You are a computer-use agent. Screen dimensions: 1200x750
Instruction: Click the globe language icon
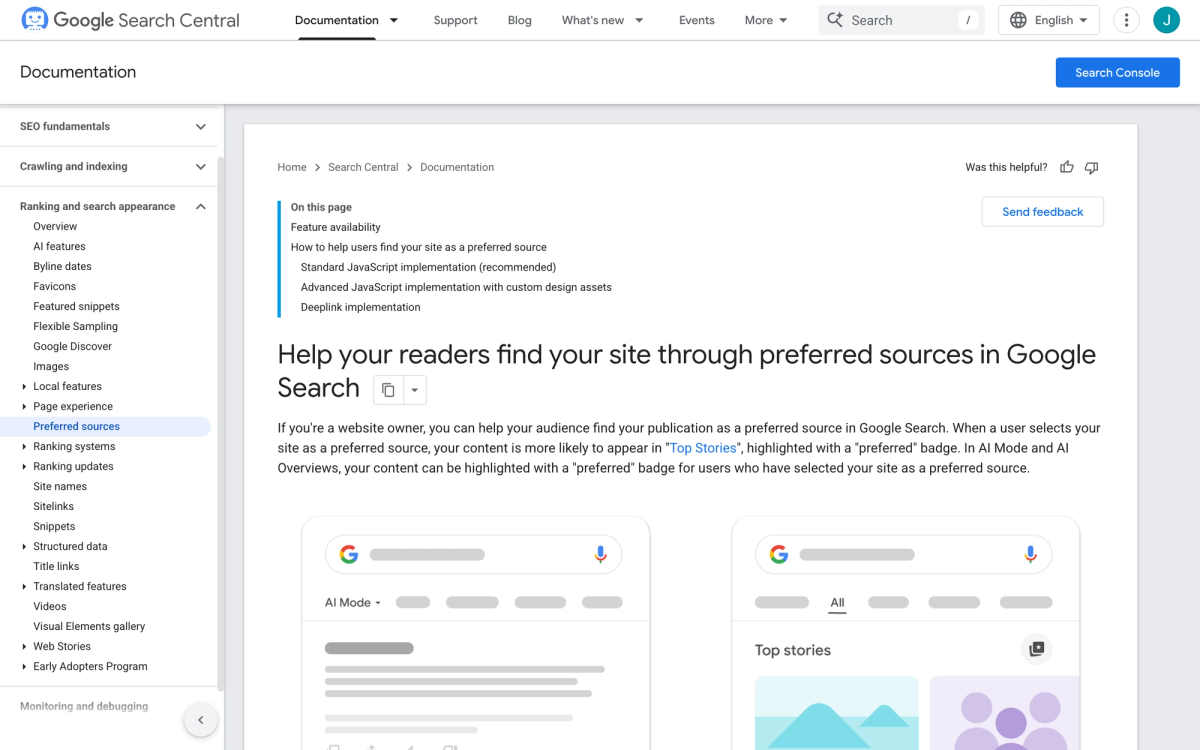[x=1018, y=20]
